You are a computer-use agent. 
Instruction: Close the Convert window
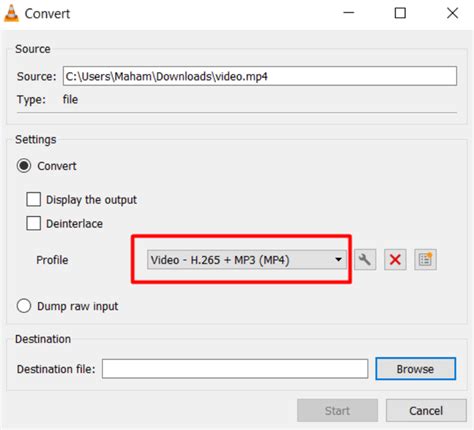(452, 13)
